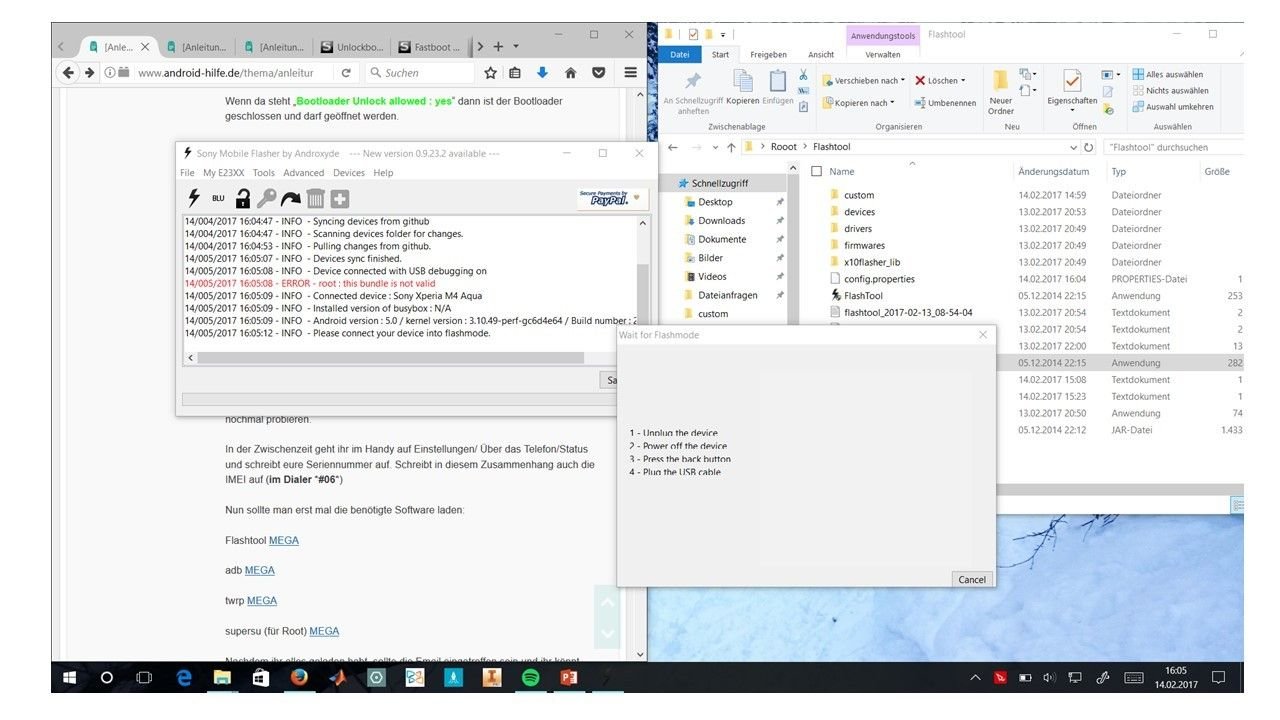Open Firefox list-all-tabs dropdown
The height and width of the screenshot is (720, 1280).
[x=516, y=46]
